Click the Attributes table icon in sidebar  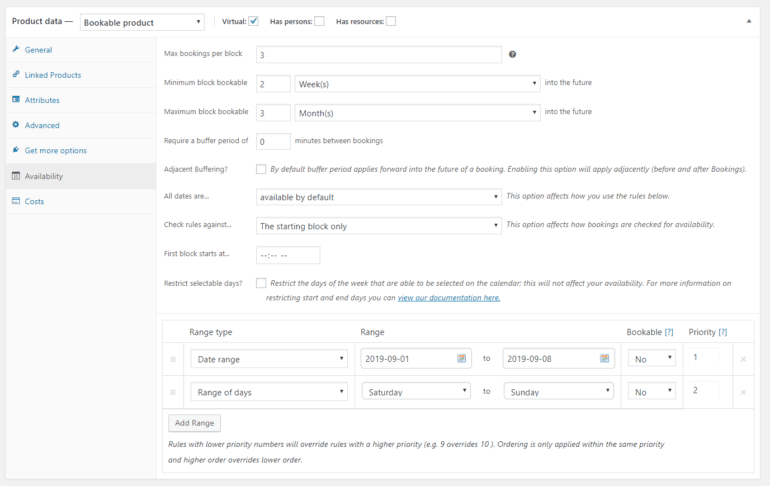point(16,99)
